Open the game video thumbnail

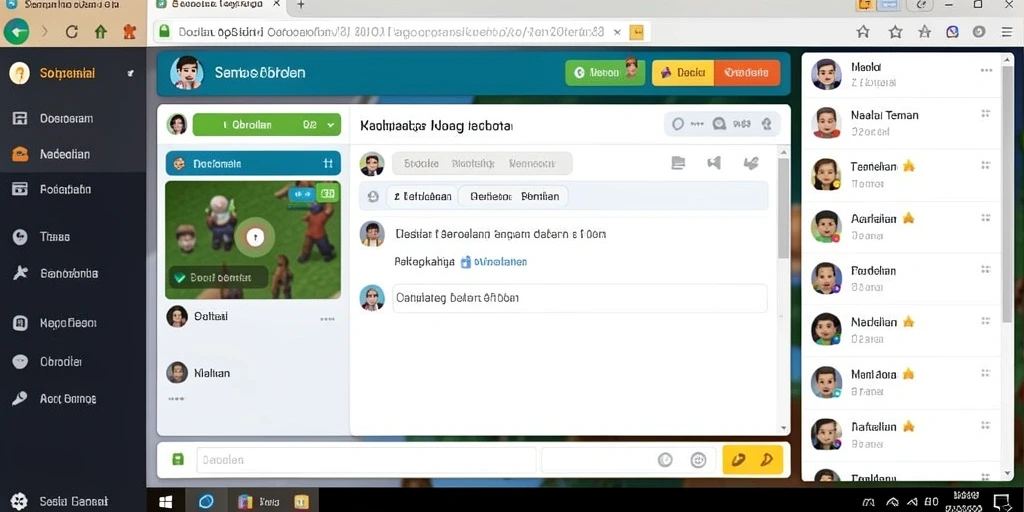[253, 240]
